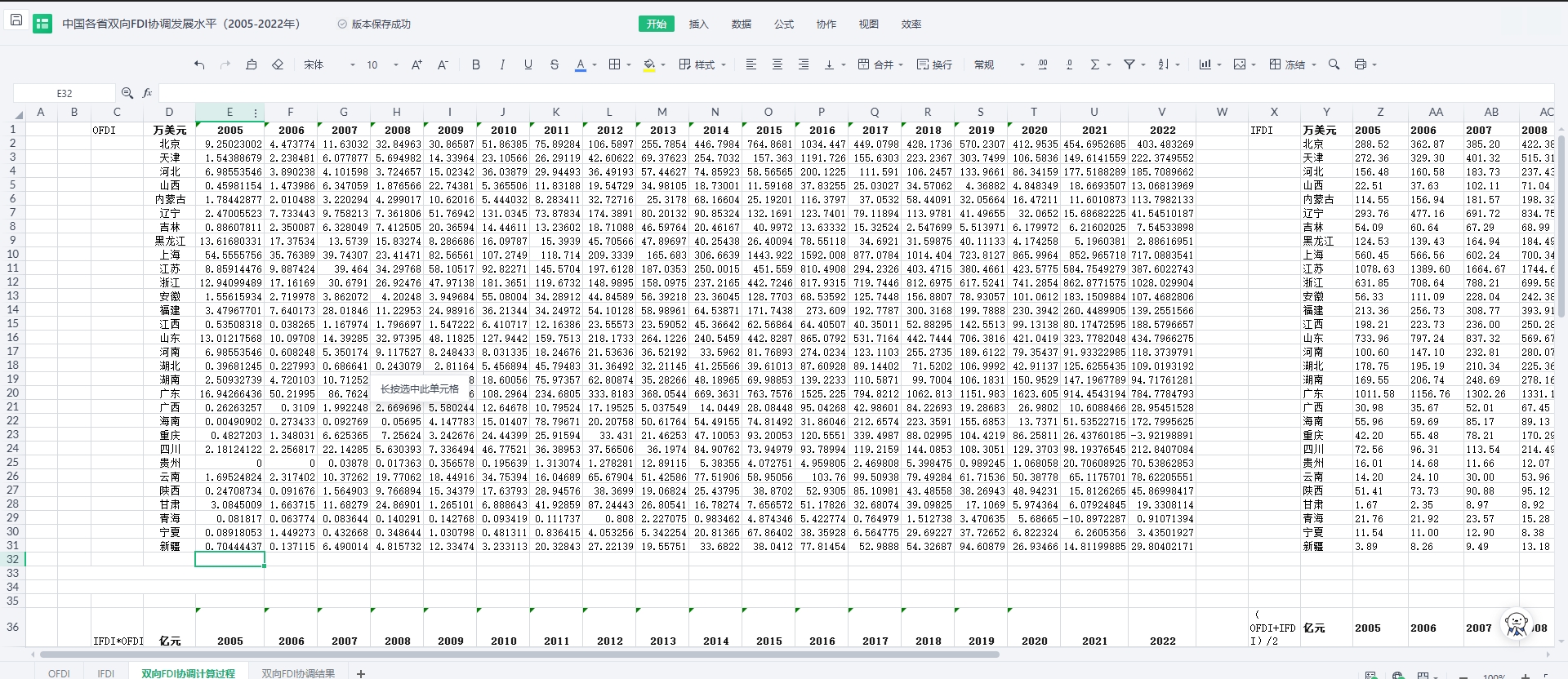Open the borders dropdown arrow
This screenshot has width=1568, height=679.
(629, 65)
